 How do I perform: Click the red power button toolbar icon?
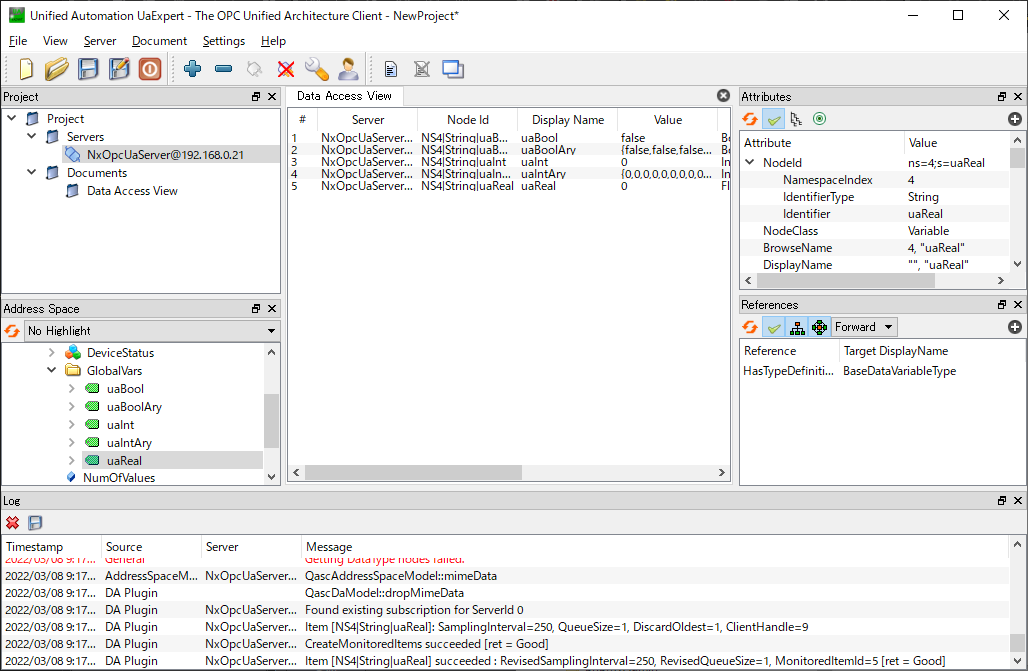point(150,69)
